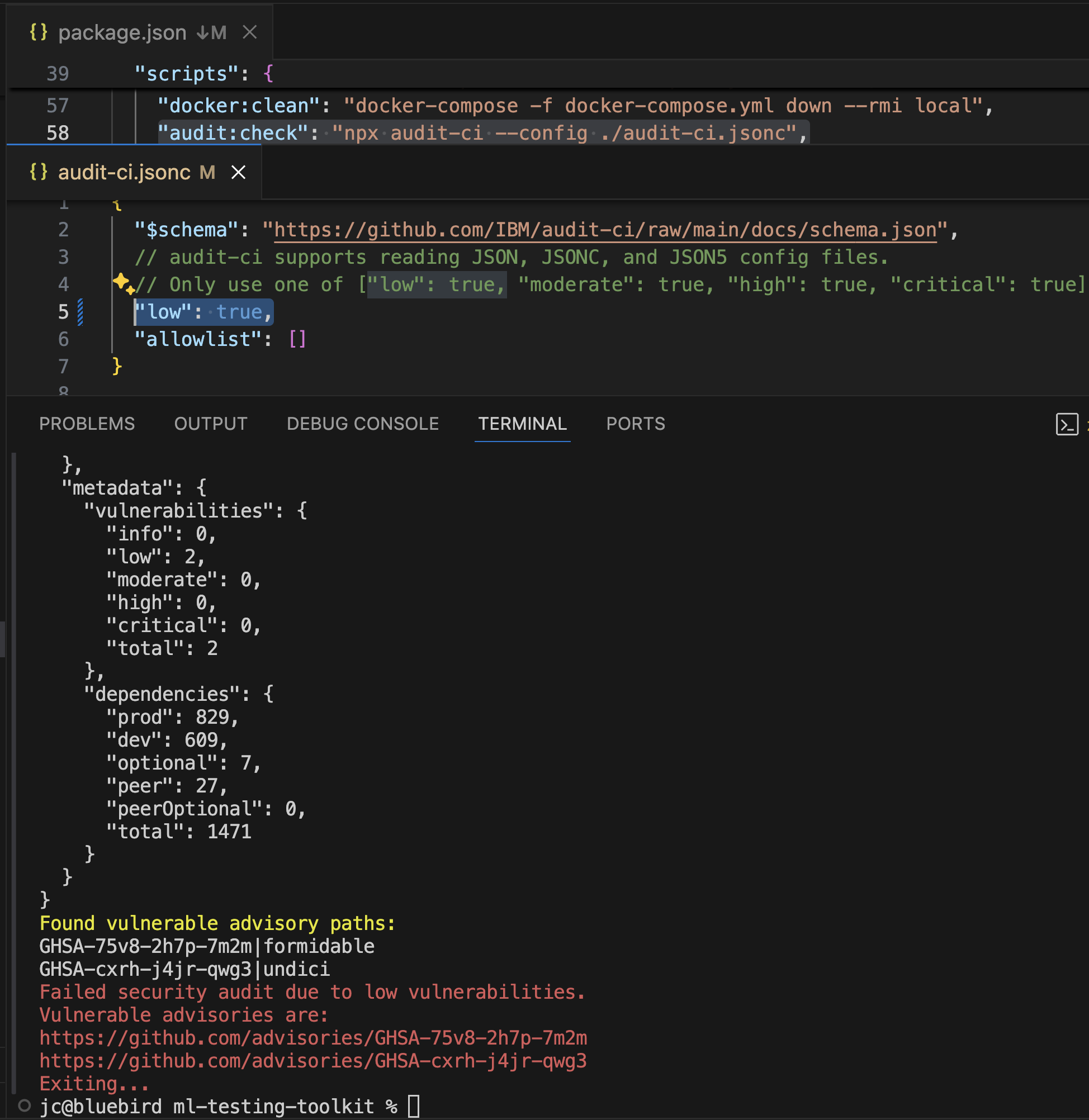Click the "scripts" sticky scroll line 39
Screen dimensions: 1089x1120
[x=204, y=74]
